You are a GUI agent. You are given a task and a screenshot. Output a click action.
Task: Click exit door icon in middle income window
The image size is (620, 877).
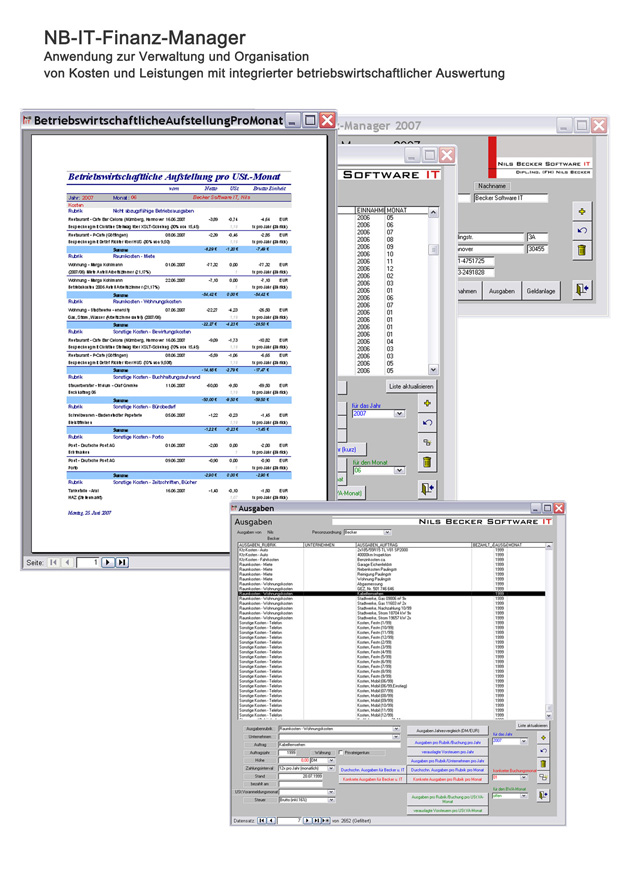click(428, 489)
